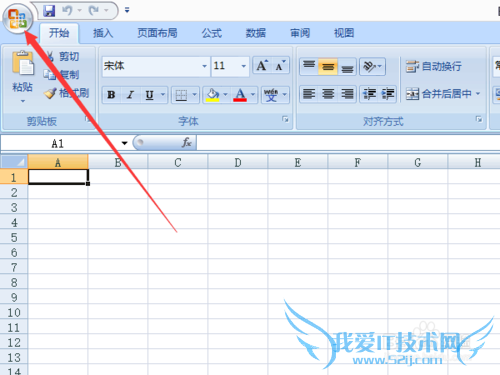500x375 pixels.
Task: Save the workbook from quick access toolbar
Action: point(49,11)
